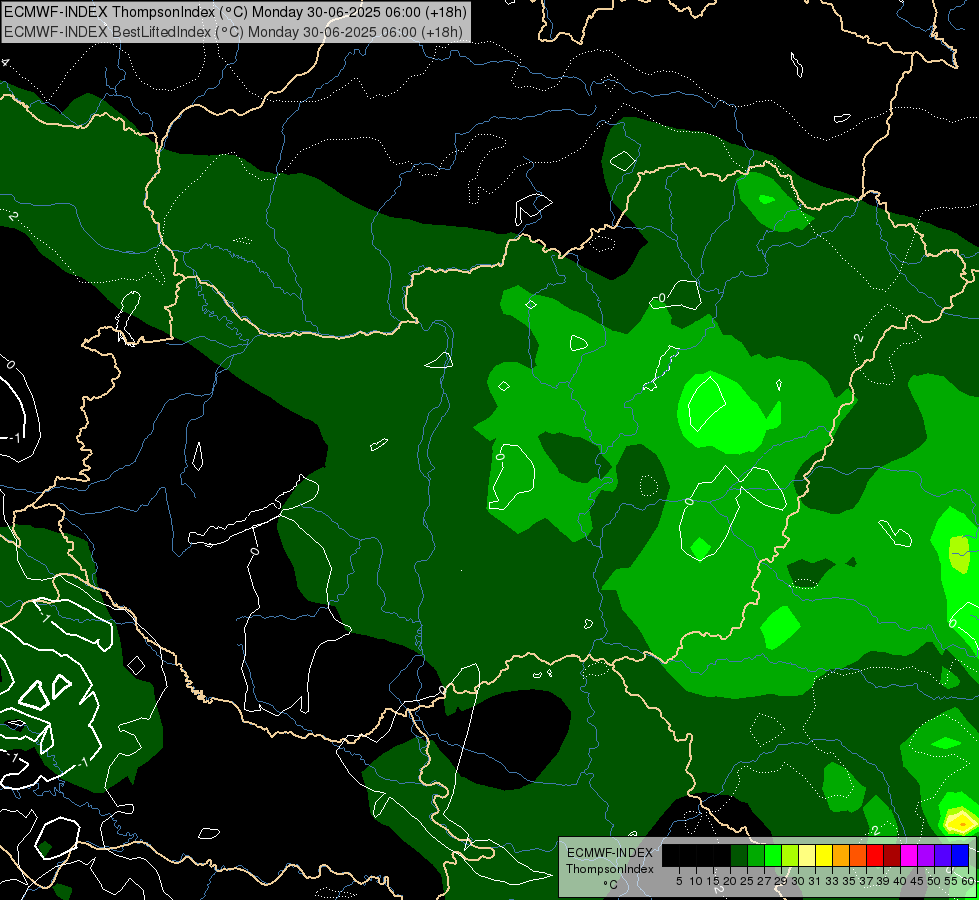The height and width of the screenshot is (900, 979).
Task: Click the bright red 37–39 legend swatch
Action: click(x=875, y=855)
